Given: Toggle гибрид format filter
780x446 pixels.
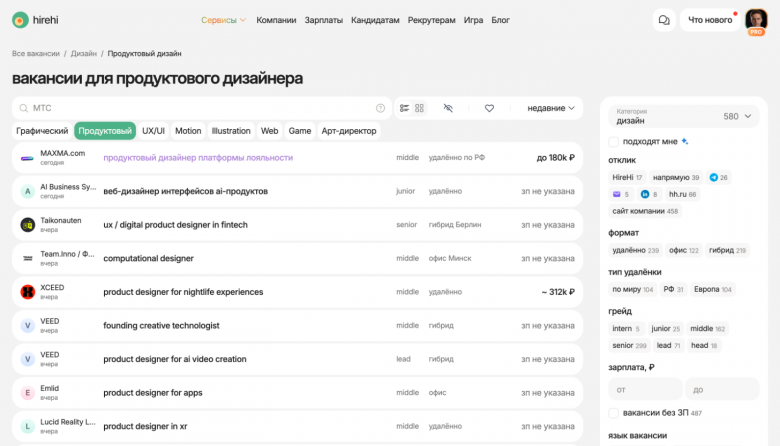Looking at the screenshot, I should click(x=727, y=251).
